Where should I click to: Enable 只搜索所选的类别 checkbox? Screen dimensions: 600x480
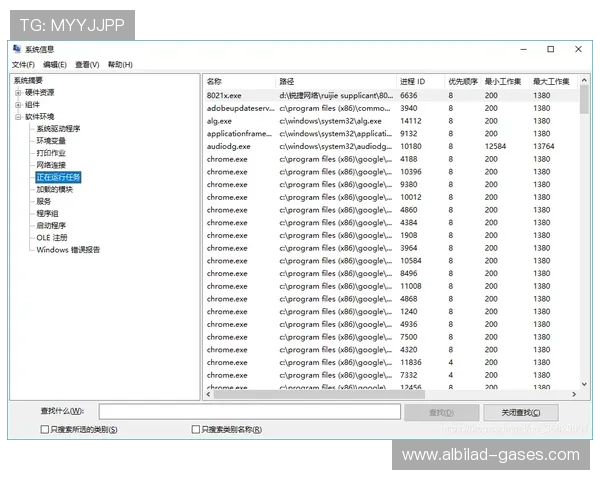(x=44, y=429)
